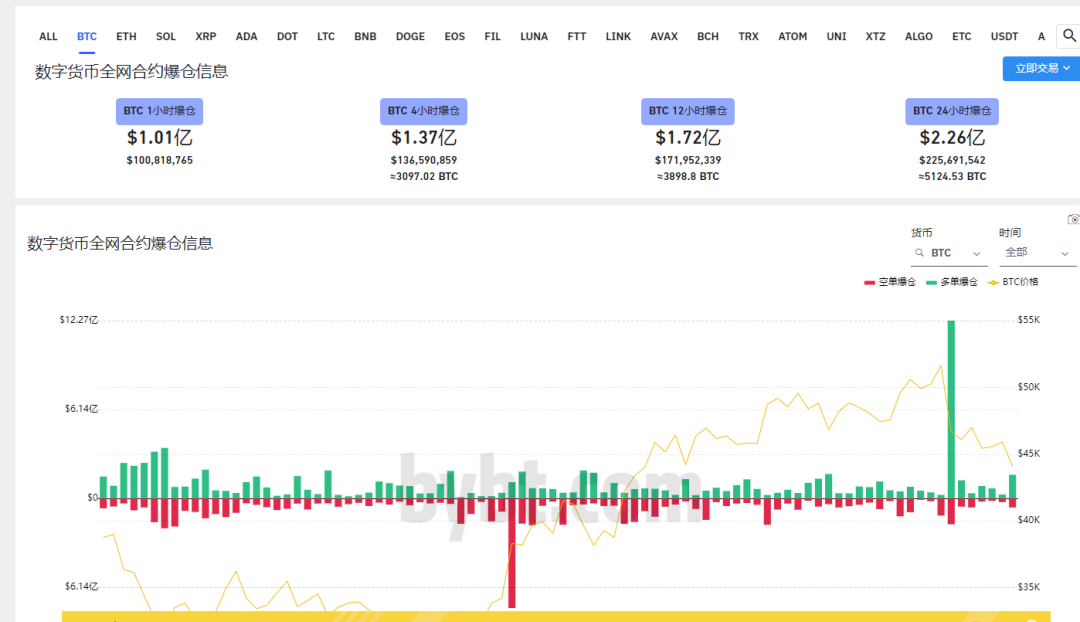
Task: Click the $2.26亿 headline figure
Action: click(952, 138)
